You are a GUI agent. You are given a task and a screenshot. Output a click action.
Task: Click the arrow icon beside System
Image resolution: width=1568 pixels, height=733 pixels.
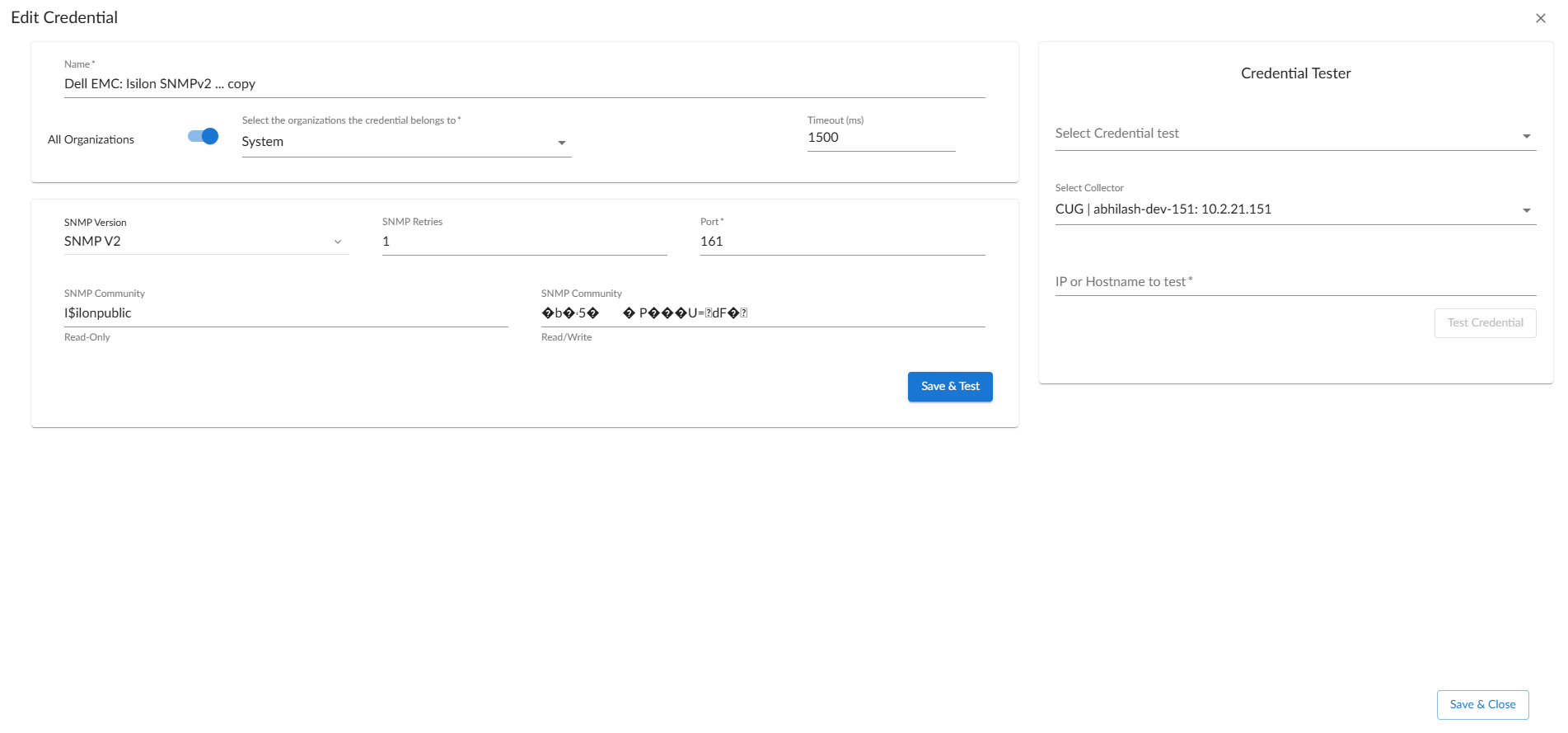562,143
